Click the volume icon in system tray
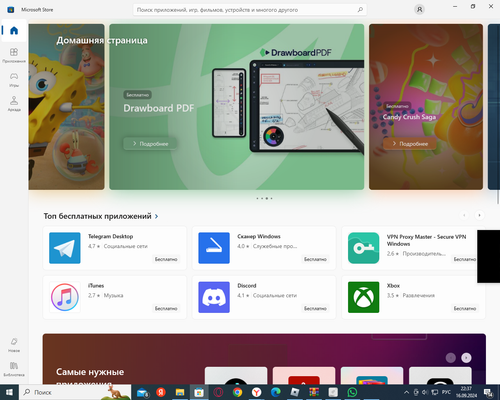 [425, 392]
